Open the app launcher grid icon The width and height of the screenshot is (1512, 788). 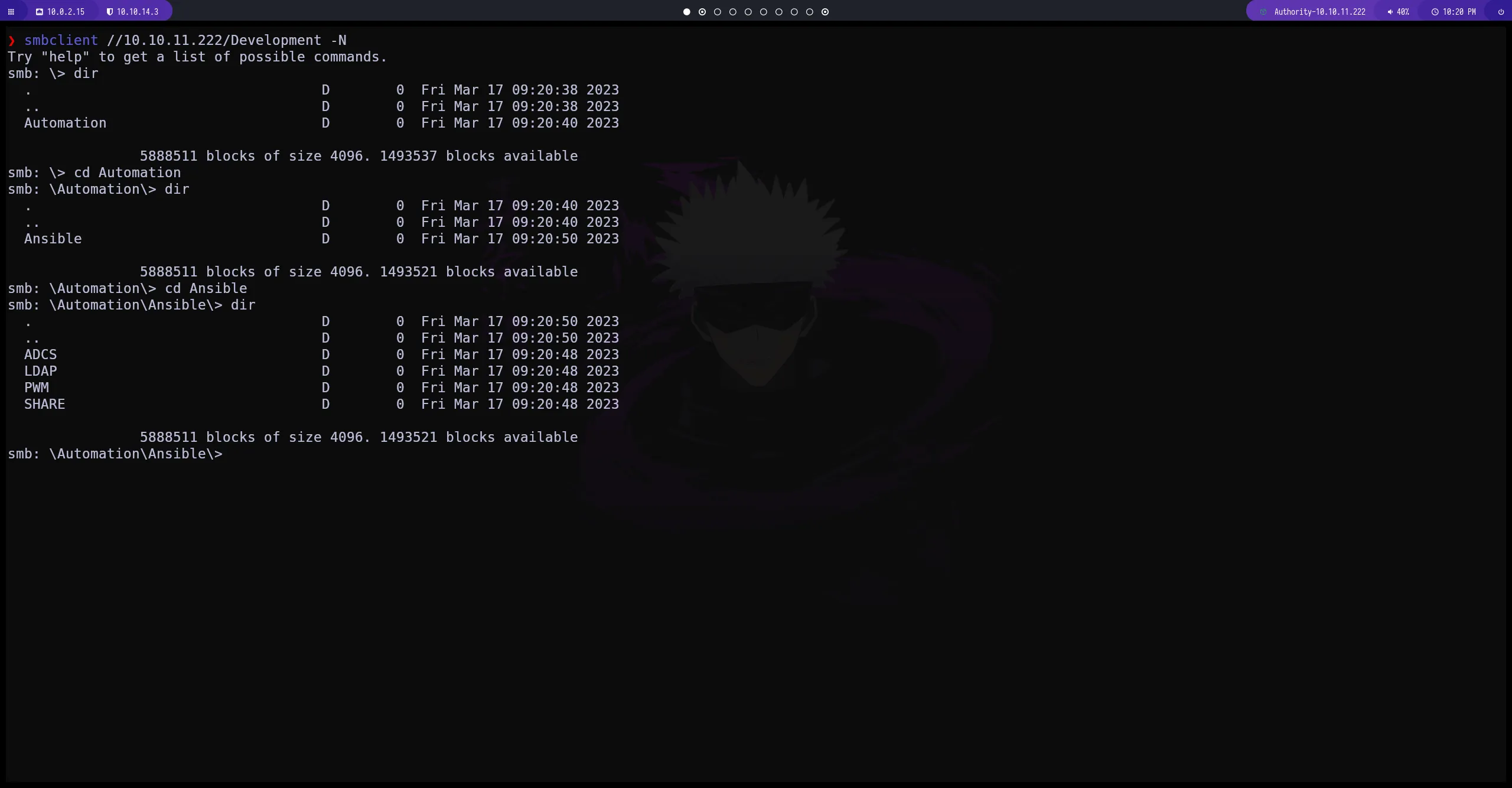pyautogui.click(x=11, y=12)
